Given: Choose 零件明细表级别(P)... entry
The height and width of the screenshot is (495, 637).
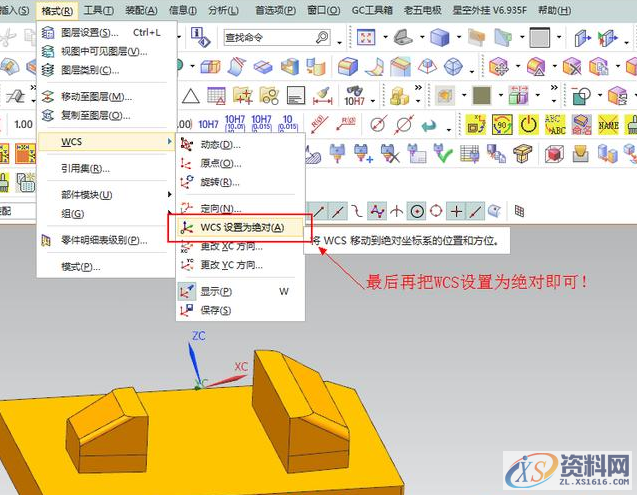Looking at the screenshot, I should (106, 241).
